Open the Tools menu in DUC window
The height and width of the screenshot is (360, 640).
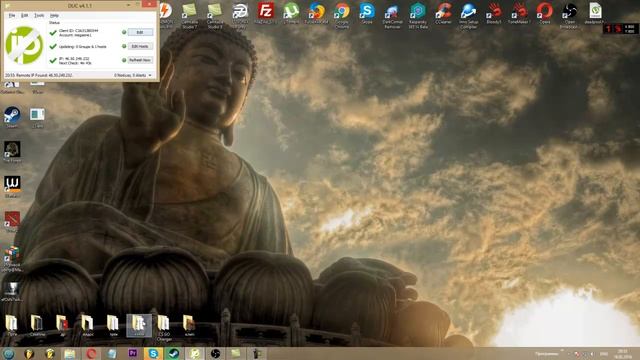point(39,15)
